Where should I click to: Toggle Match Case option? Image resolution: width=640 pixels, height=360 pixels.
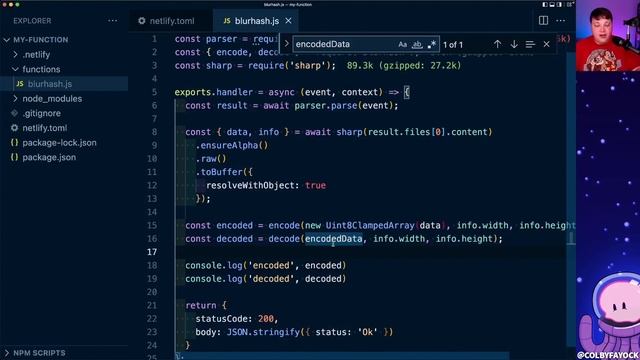click(402, 44)
